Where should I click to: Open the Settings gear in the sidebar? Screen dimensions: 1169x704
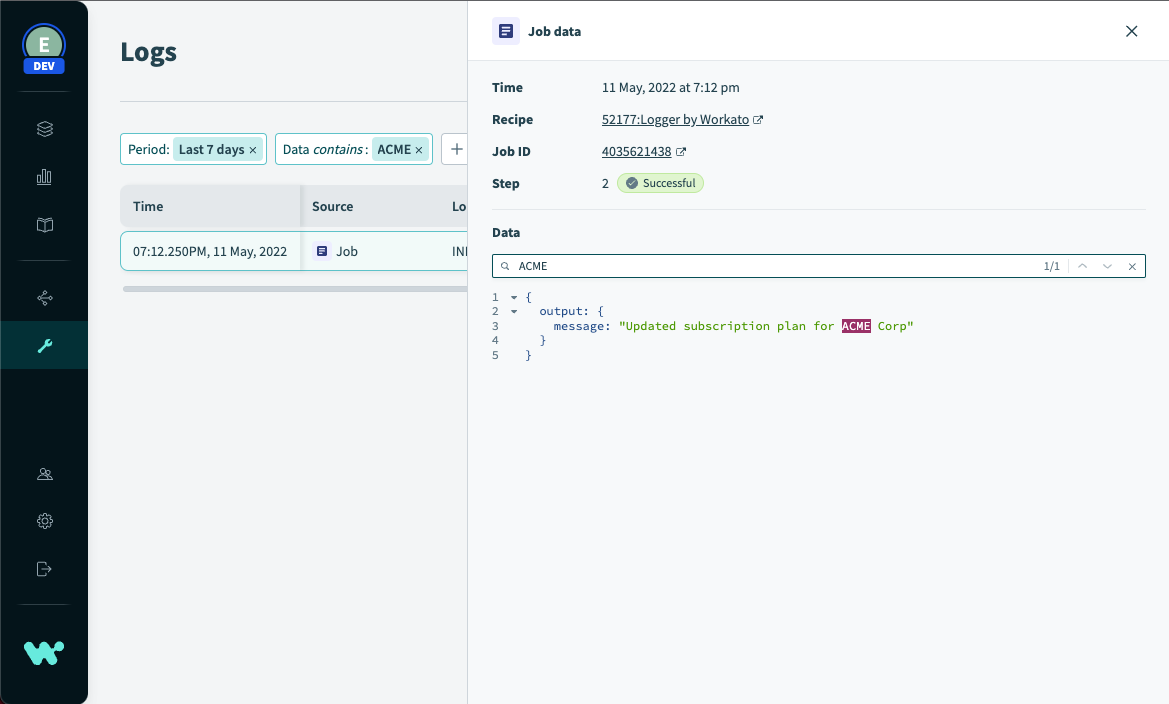click(x=44, y=521)
